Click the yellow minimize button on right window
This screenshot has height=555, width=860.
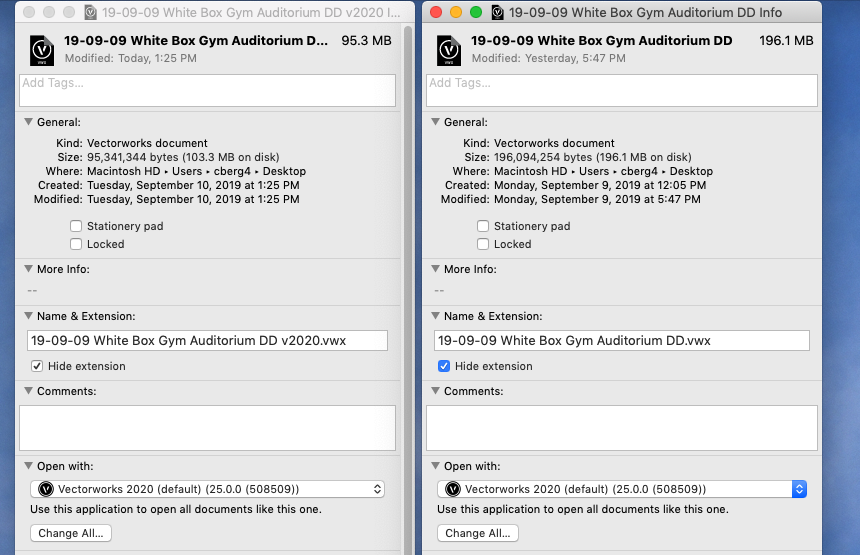[456, 12]
